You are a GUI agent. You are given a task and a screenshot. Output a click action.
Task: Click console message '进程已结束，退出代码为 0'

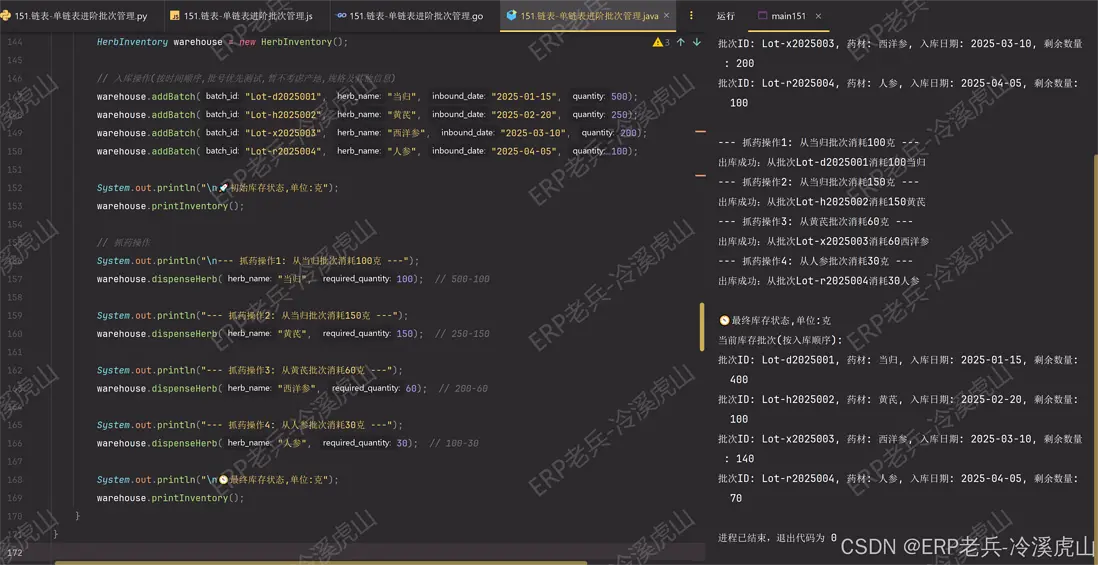(777, 538)
